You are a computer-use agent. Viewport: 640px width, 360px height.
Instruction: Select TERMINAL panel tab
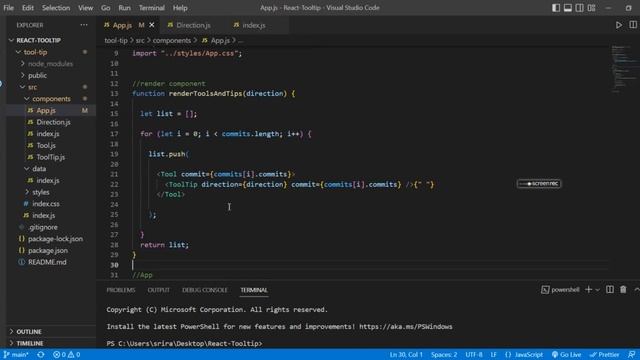point(254,290)
